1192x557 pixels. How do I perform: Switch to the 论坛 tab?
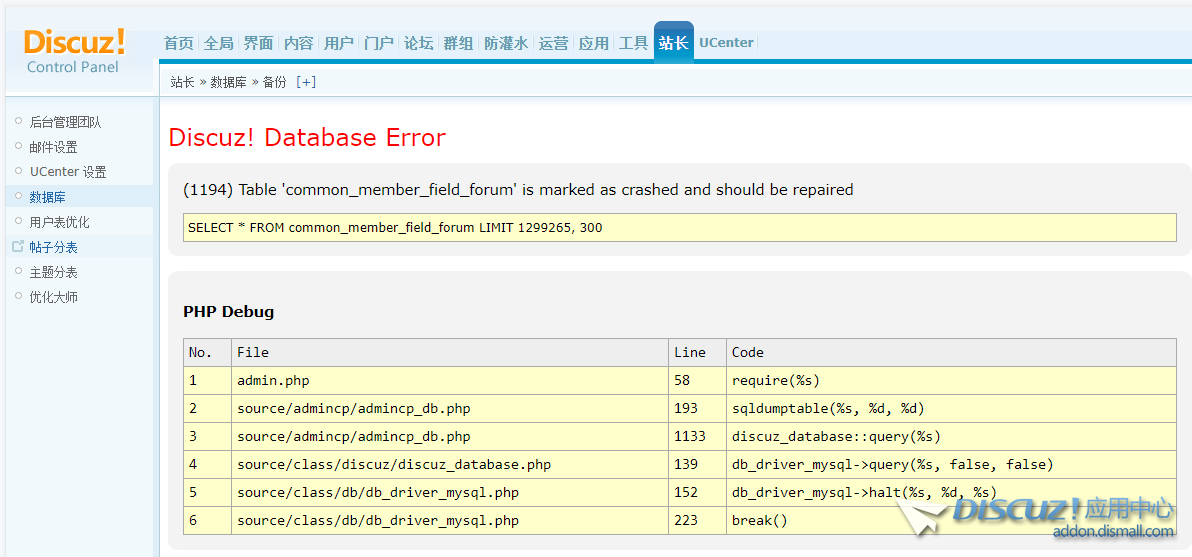(418, 43)
